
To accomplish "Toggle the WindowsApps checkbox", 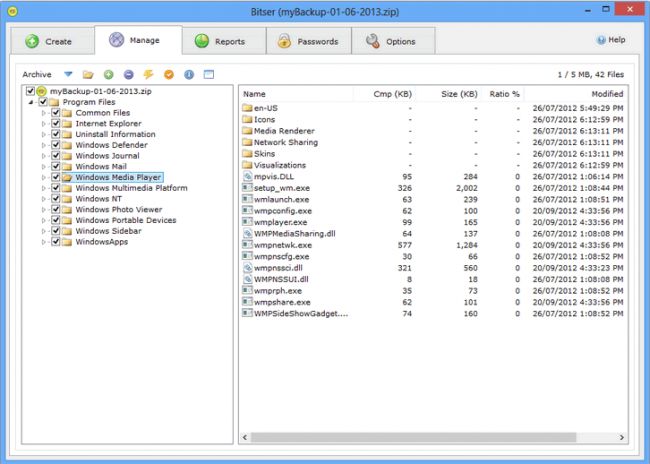I will (x=56, y=242).
